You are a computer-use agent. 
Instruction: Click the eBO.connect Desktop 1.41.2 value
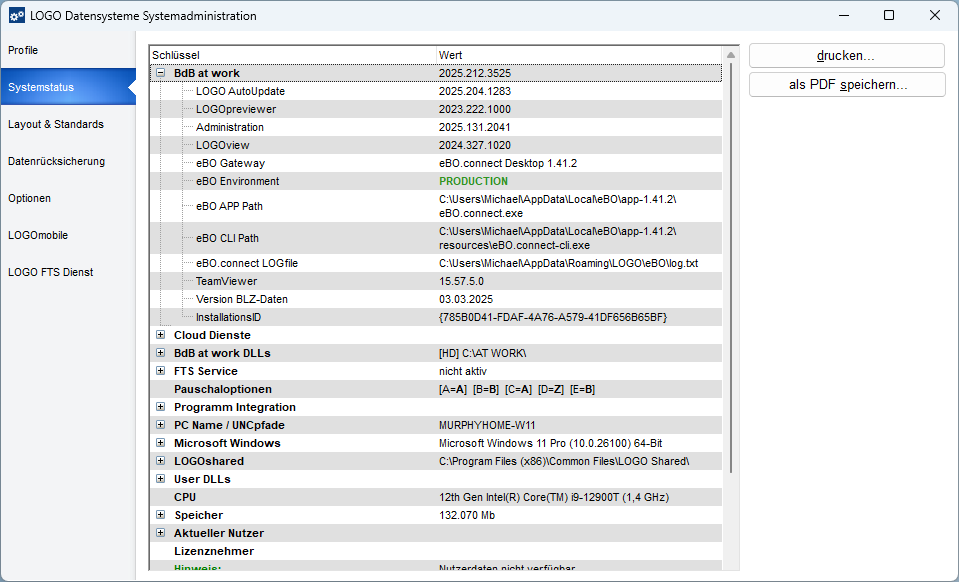pyautogui.click(x=508, y=163)
